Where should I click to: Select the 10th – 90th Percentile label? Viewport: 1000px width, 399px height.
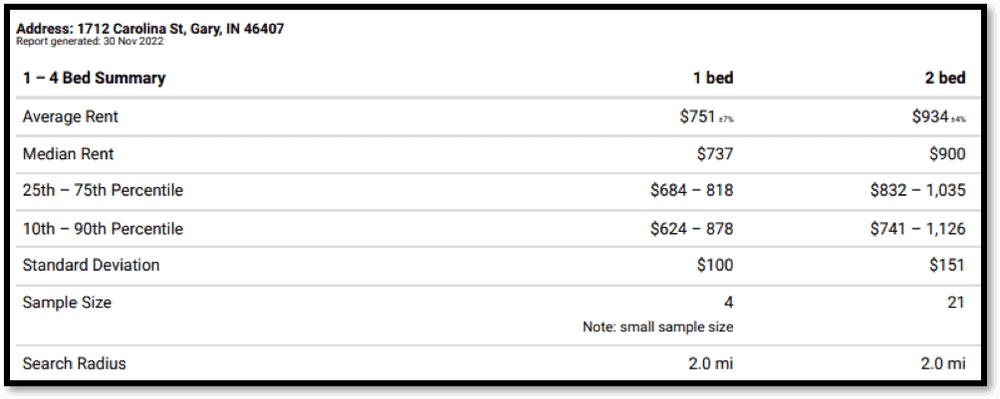click(x=103, y=229)
